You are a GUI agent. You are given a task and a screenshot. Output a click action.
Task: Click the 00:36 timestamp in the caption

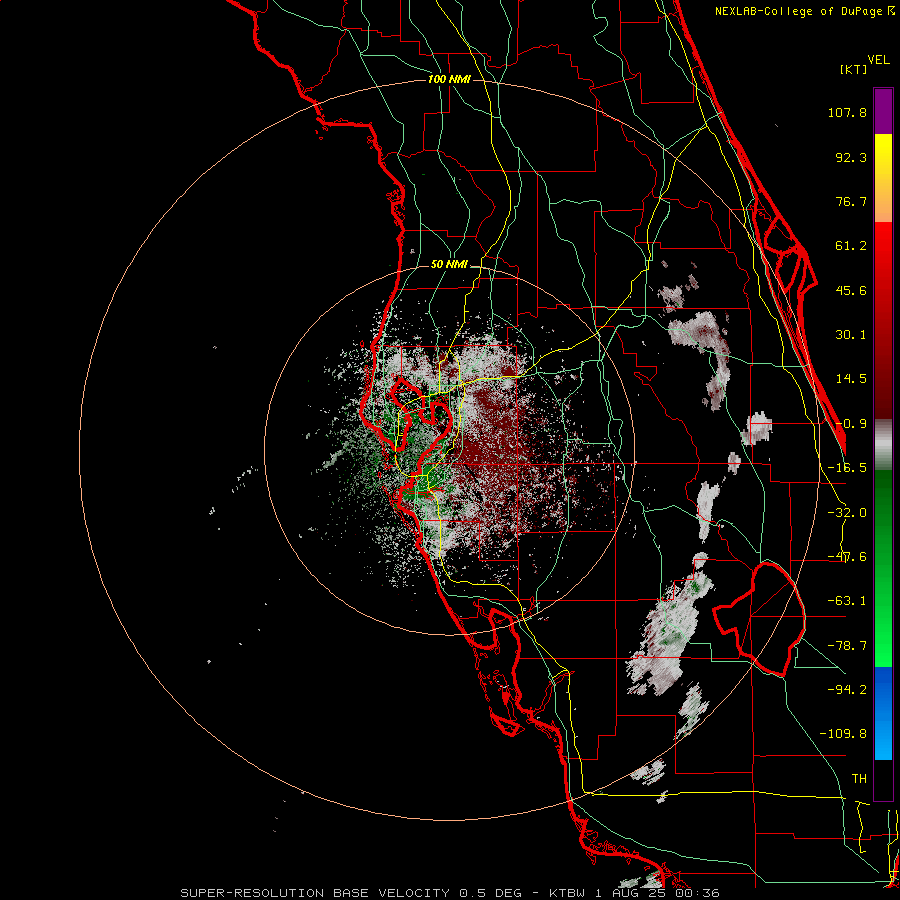(x=699, y=893)
